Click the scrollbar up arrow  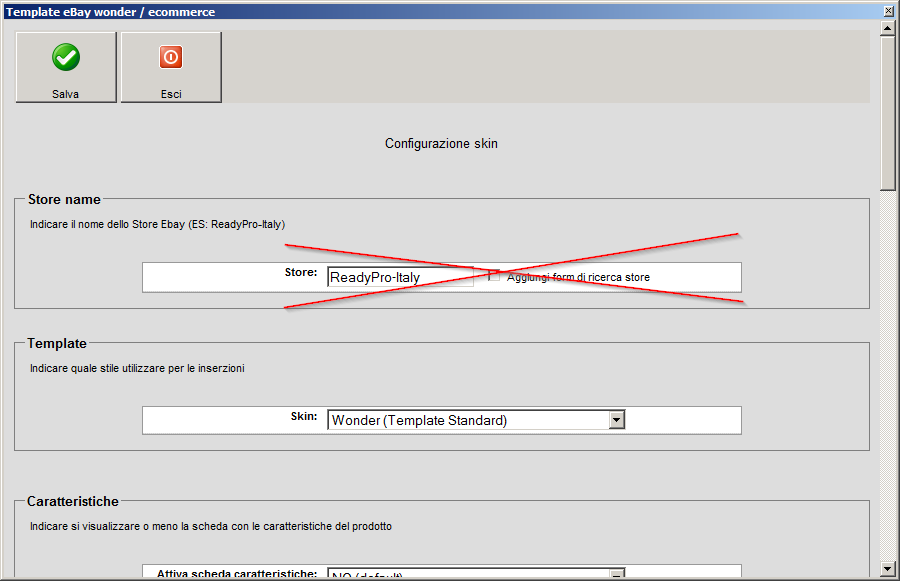887,28
